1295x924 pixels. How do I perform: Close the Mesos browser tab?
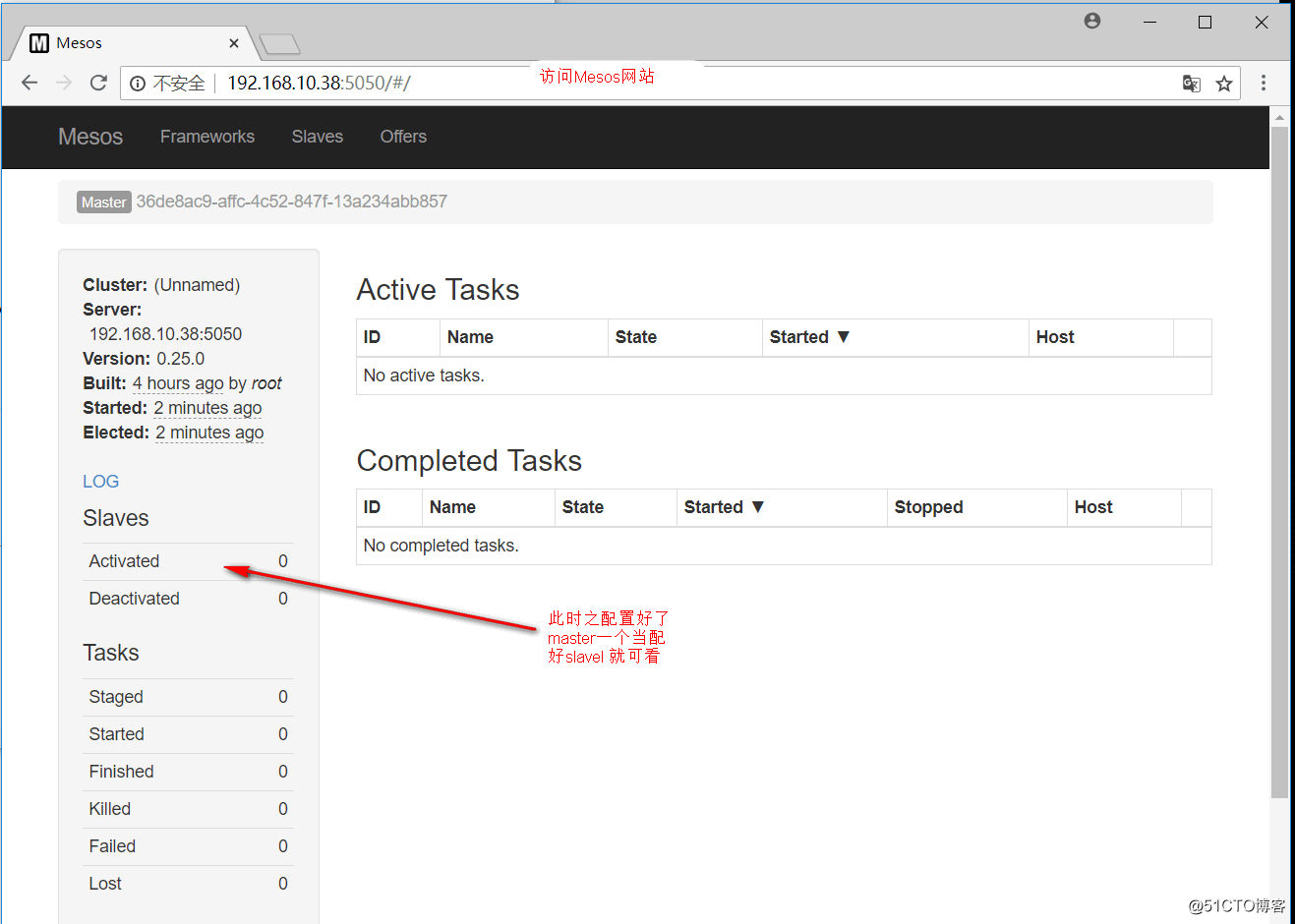(x=234, y=43)
